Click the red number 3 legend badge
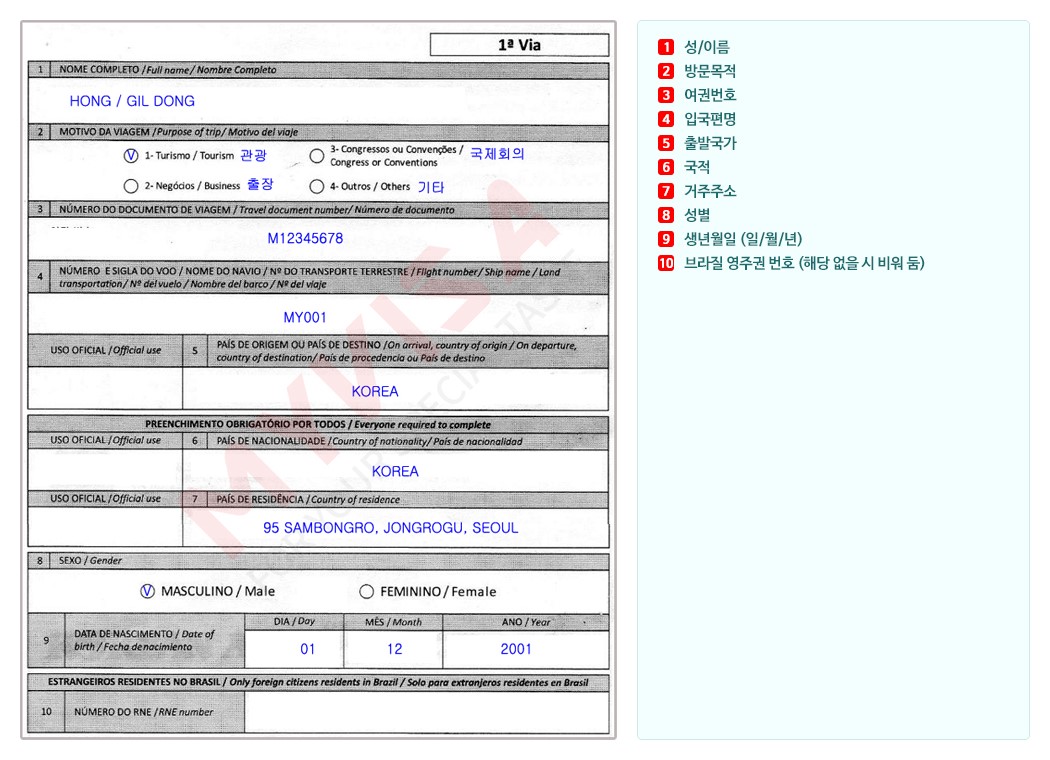Viewport: 1050px width, 760px height. click(x=666, y=95)
